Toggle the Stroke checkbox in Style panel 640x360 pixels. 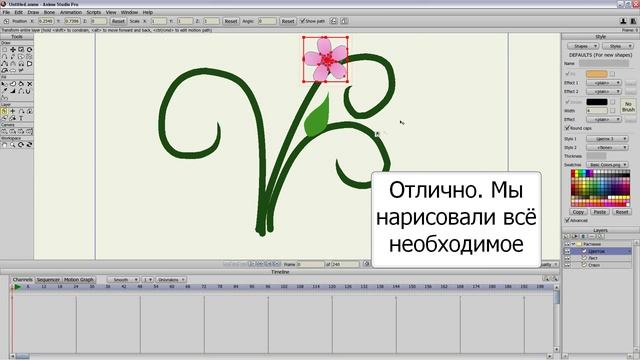pyautogui.click(x=567, y=102)
